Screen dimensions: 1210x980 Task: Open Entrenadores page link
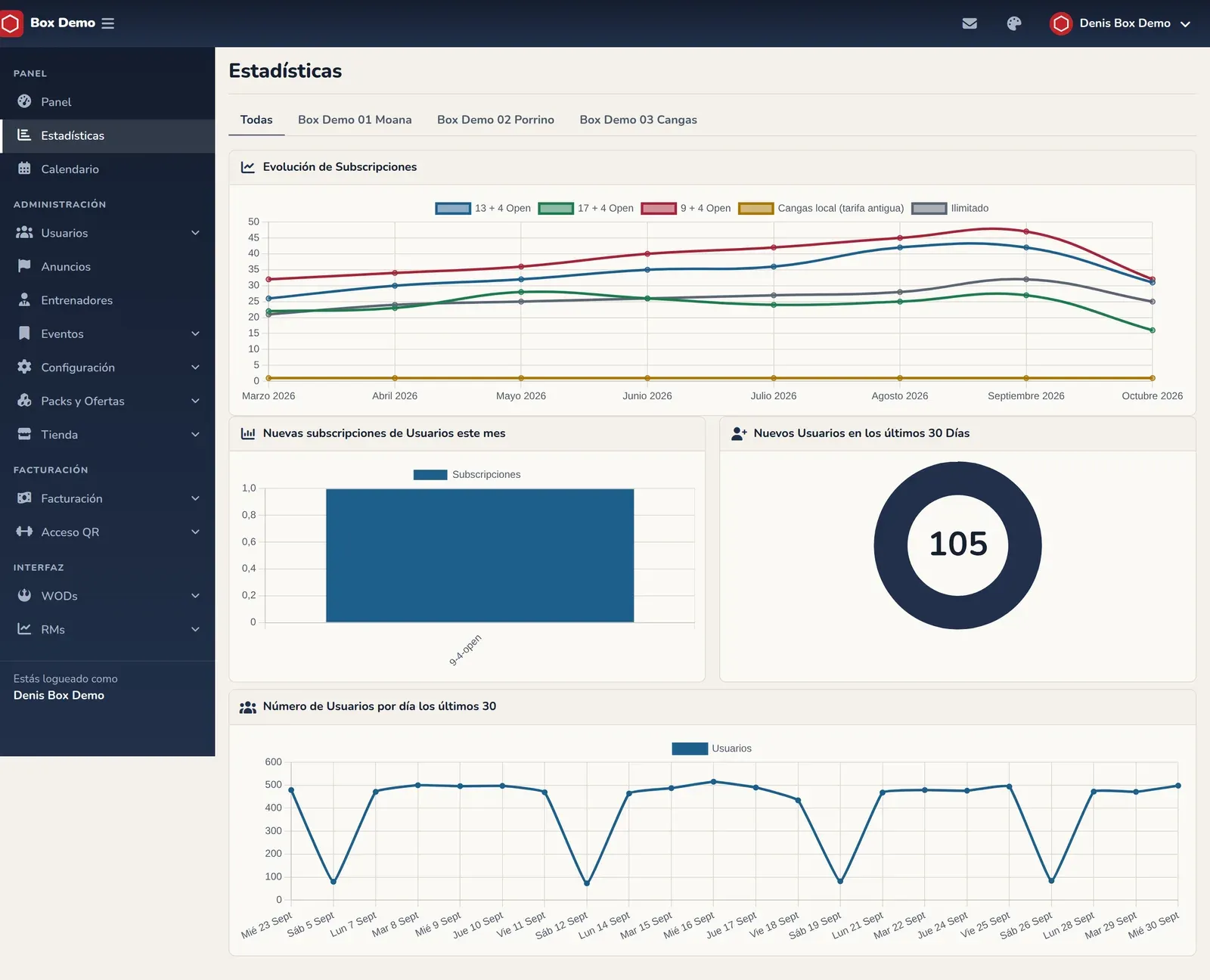coord(107,300)
